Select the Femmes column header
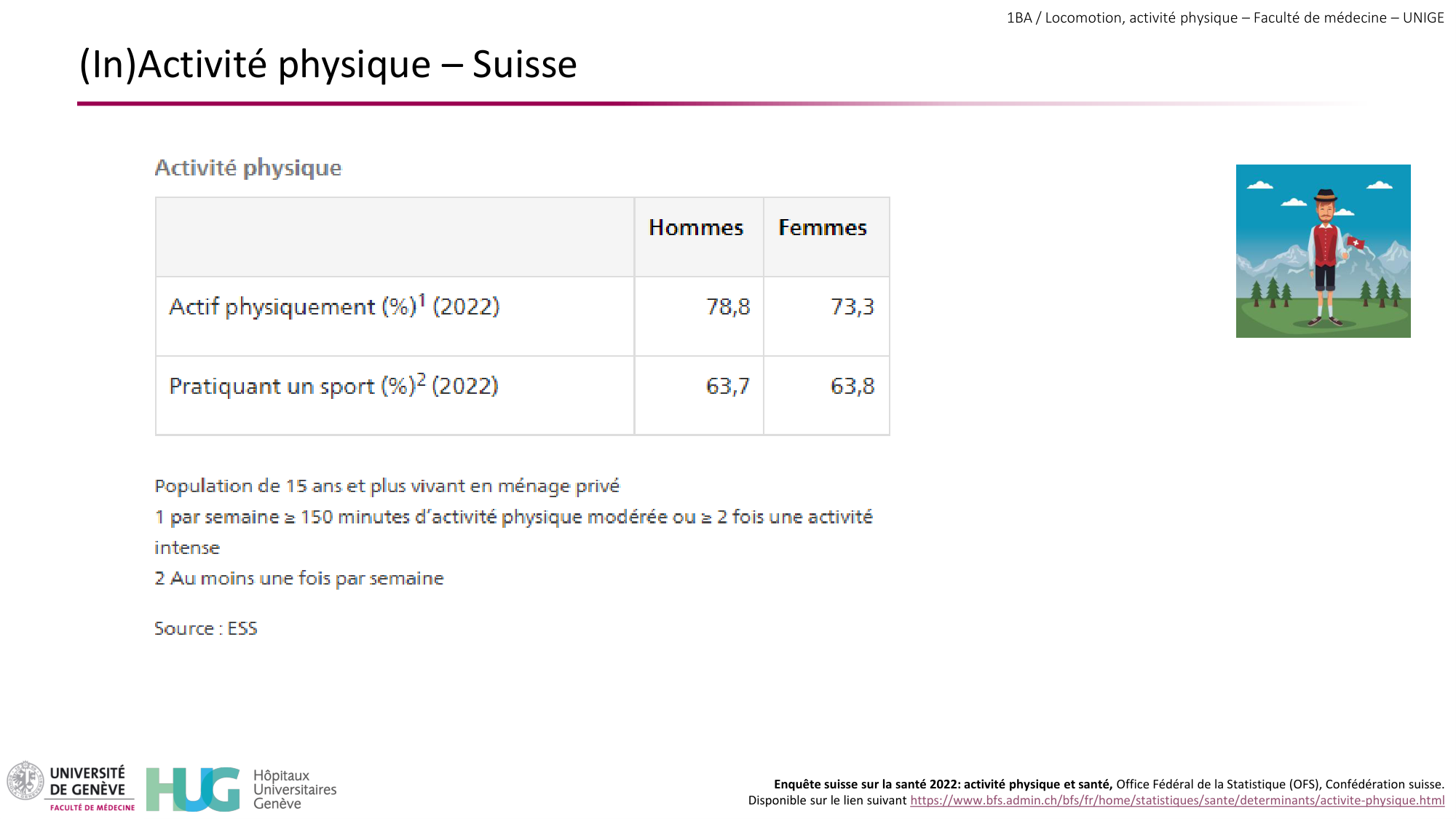 tap(823, 227)
